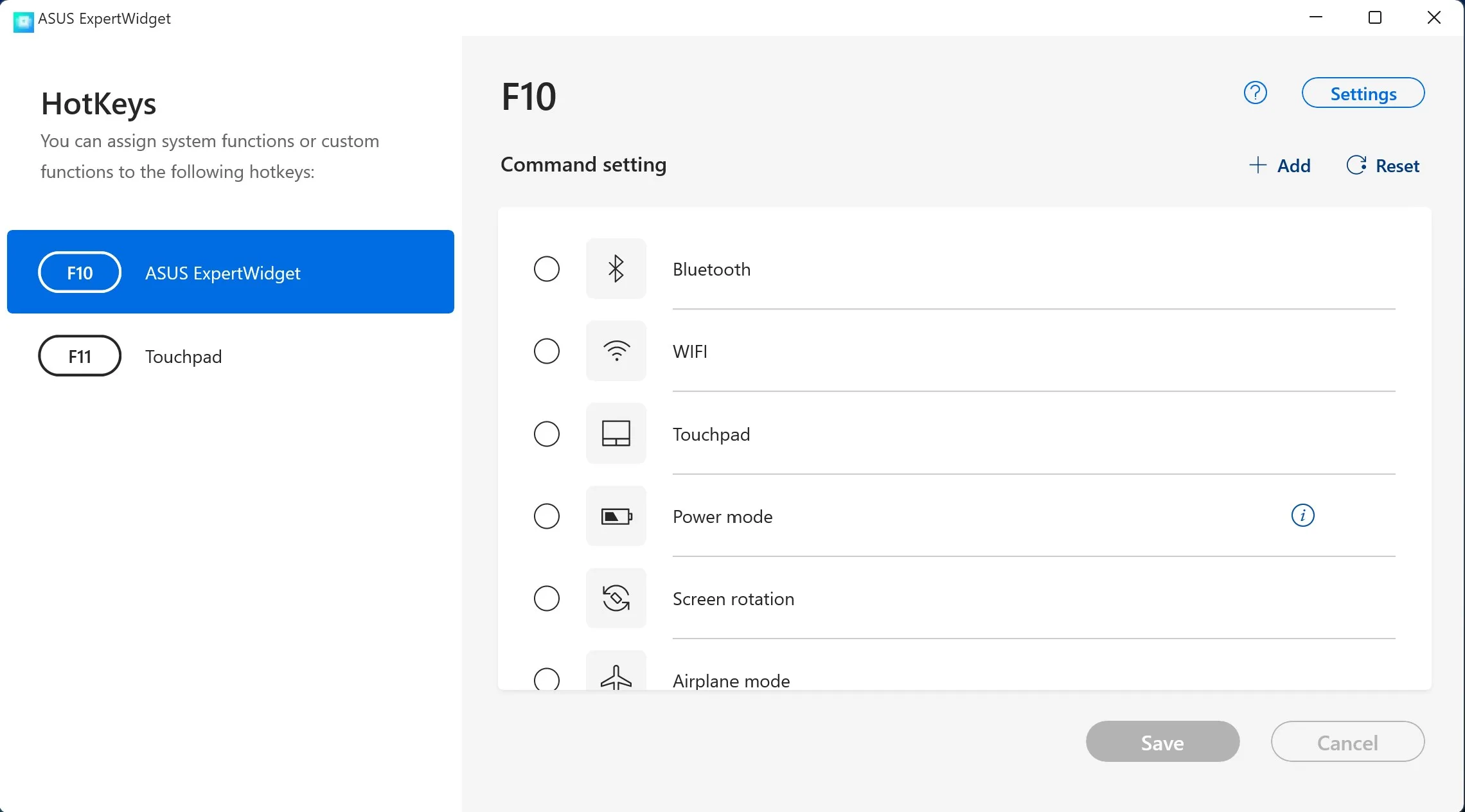Open the F10 ASUS ExpertWidget hotkey

tap(231, 272)
